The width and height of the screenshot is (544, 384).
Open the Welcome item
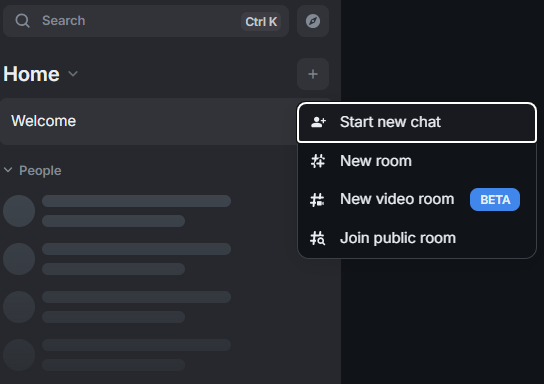[x=148, y=121]
